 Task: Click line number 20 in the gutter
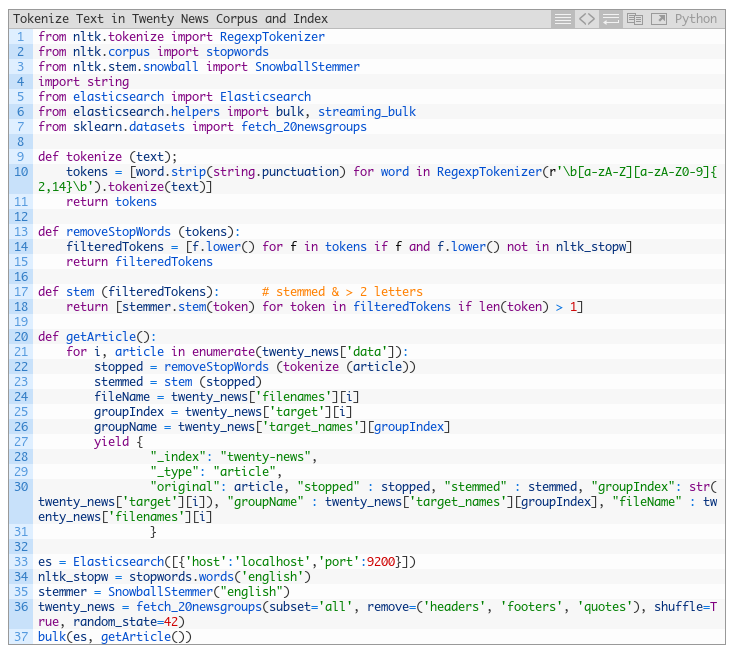point(21,337)
